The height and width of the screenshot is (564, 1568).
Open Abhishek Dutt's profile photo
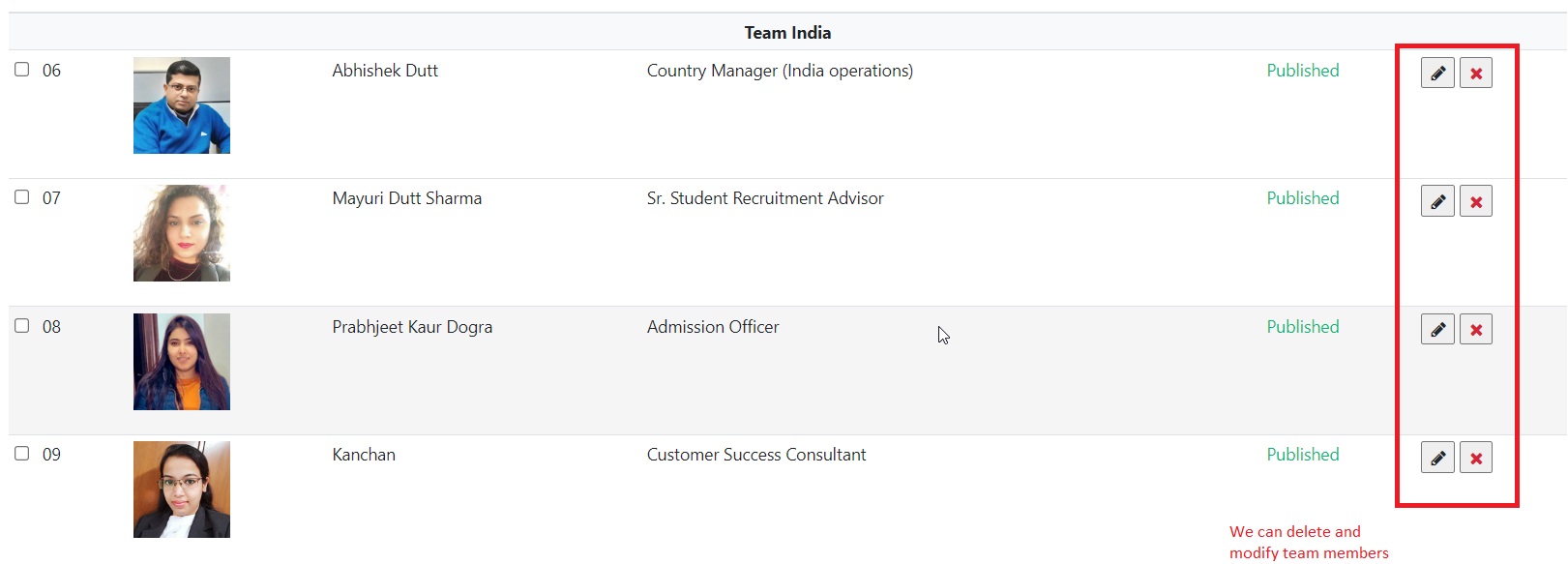click(182, 105)
